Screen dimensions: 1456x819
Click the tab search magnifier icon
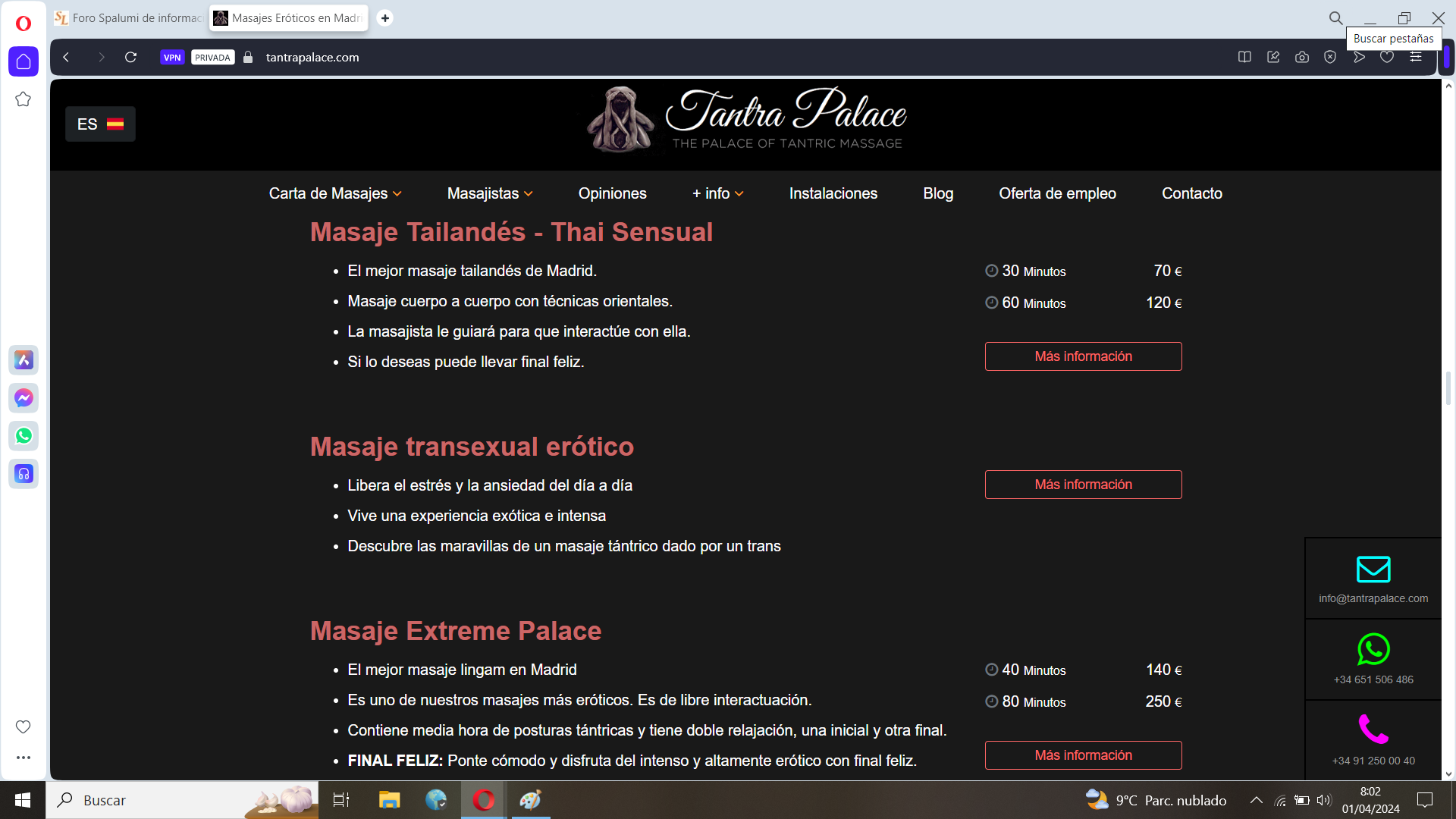point(1336,17)
